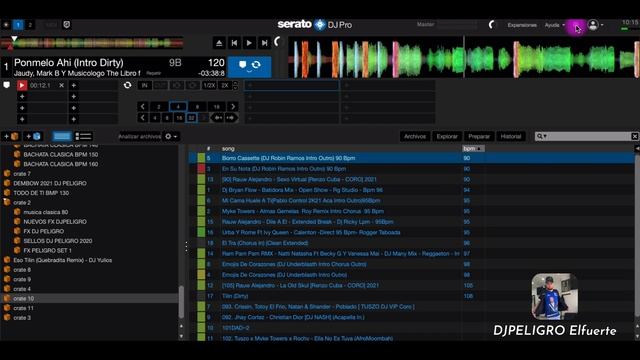This screenshot has width=640, height=360.
Task: Toggle loop on/off circular arrows icon
Action: click(127, 85)
